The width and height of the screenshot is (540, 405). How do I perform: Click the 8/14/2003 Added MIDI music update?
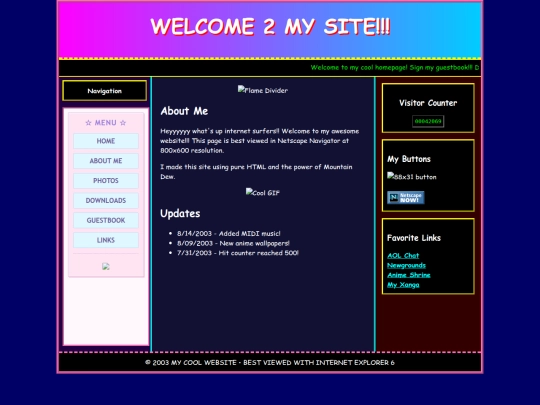pyautogui.click(x=229, y=233)
